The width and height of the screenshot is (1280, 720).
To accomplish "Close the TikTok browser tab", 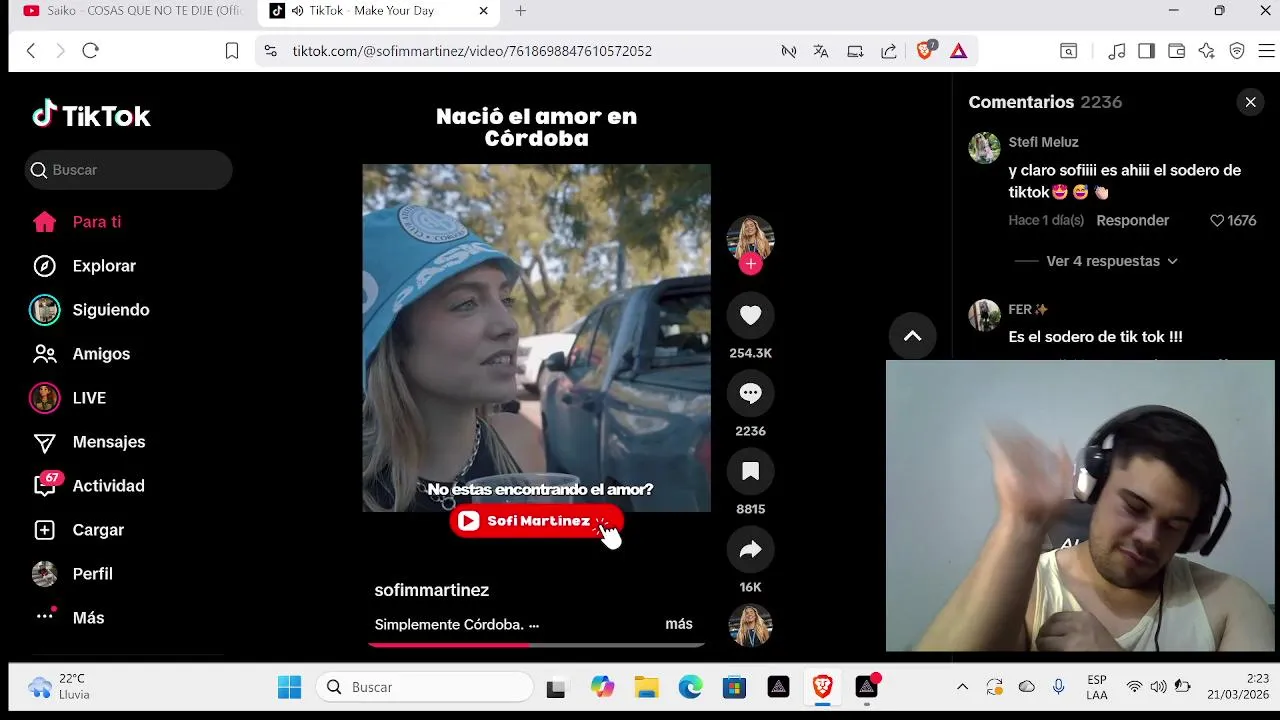I will [x=483, y=11].
